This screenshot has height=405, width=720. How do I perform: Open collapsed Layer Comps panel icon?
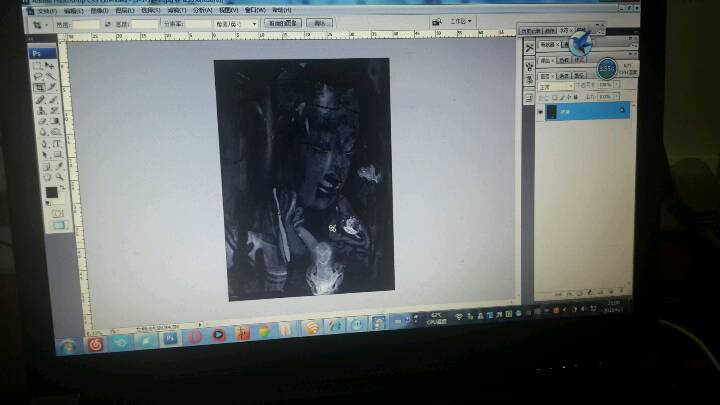[x=529, y=98]
